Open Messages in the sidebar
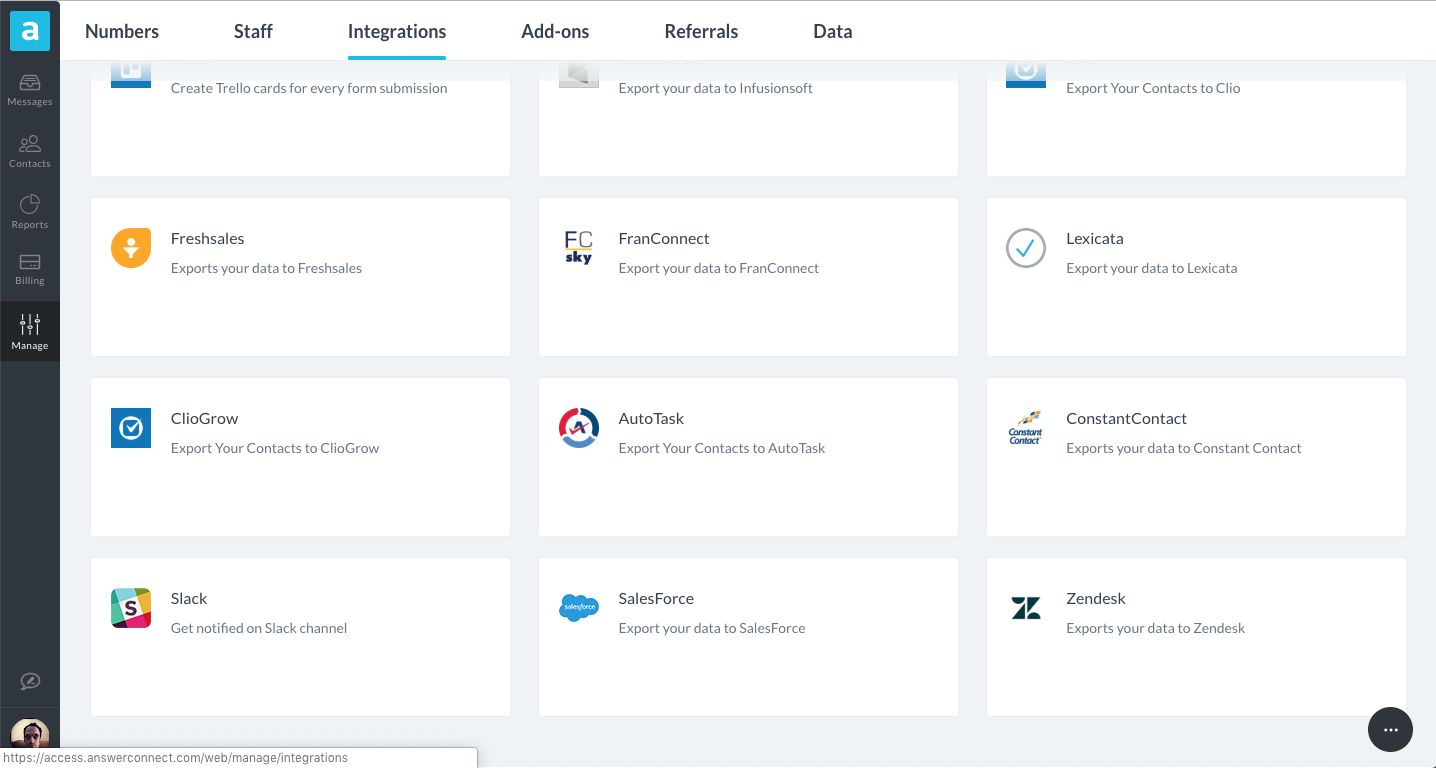 (30, 90)
